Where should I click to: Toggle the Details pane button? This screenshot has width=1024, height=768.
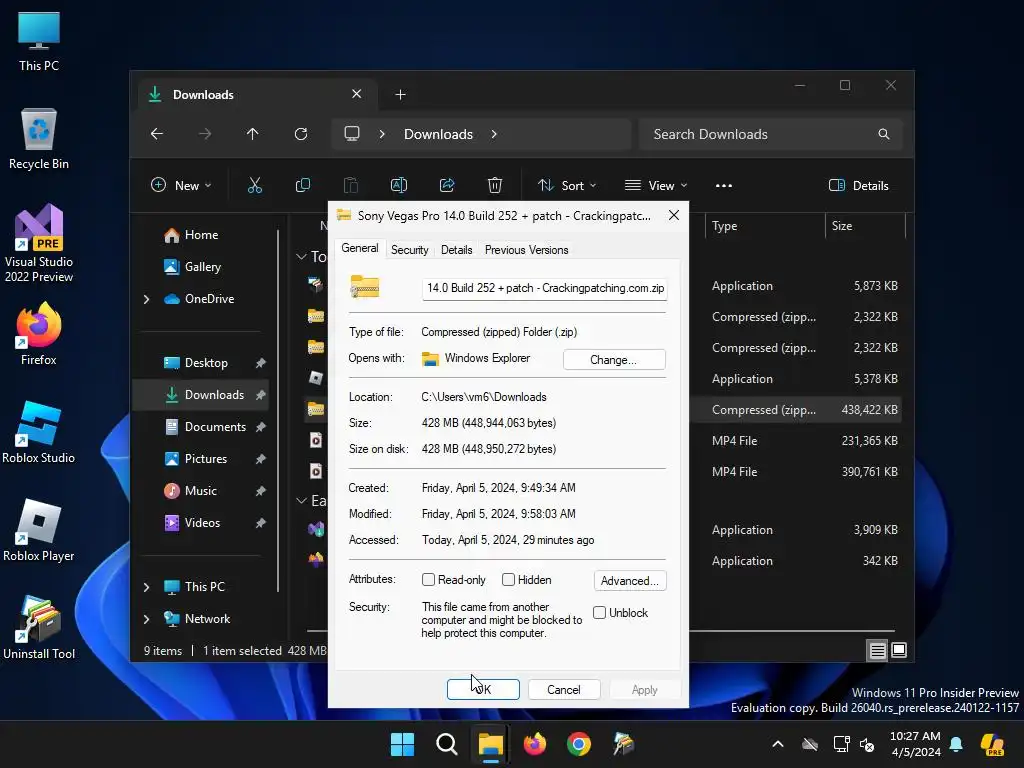coord(858,185)
